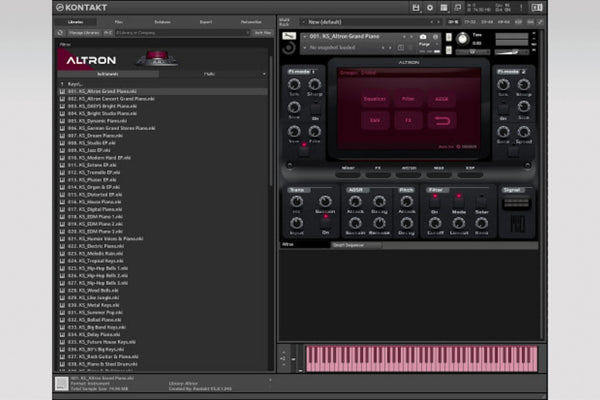Open the Purge dropdown menu
Screen dimensions: 600x400
(x=428, y=44)
